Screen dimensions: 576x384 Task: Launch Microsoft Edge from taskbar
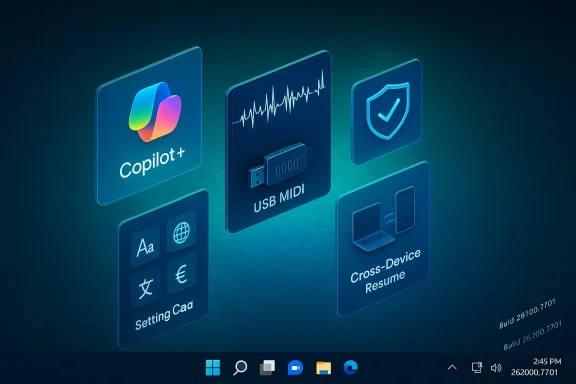click(x=351, y=367)
